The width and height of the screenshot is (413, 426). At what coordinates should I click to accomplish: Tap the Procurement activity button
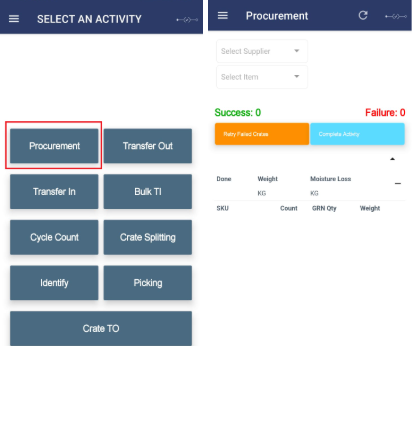[x=54, y=146]
